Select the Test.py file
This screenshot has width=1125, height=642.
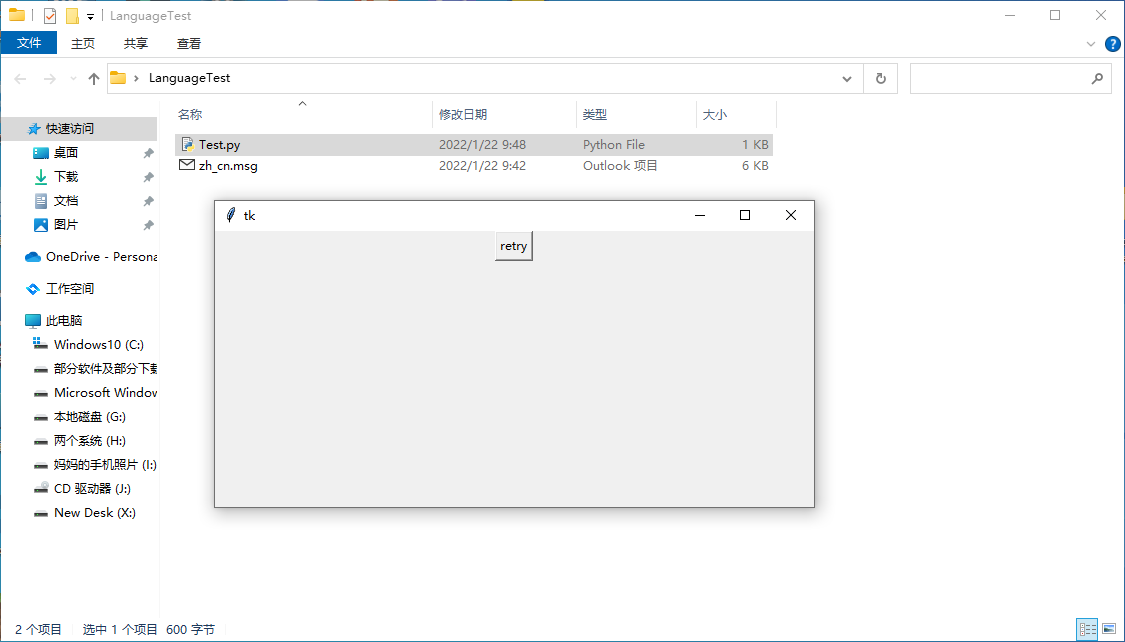coord(474,144)
